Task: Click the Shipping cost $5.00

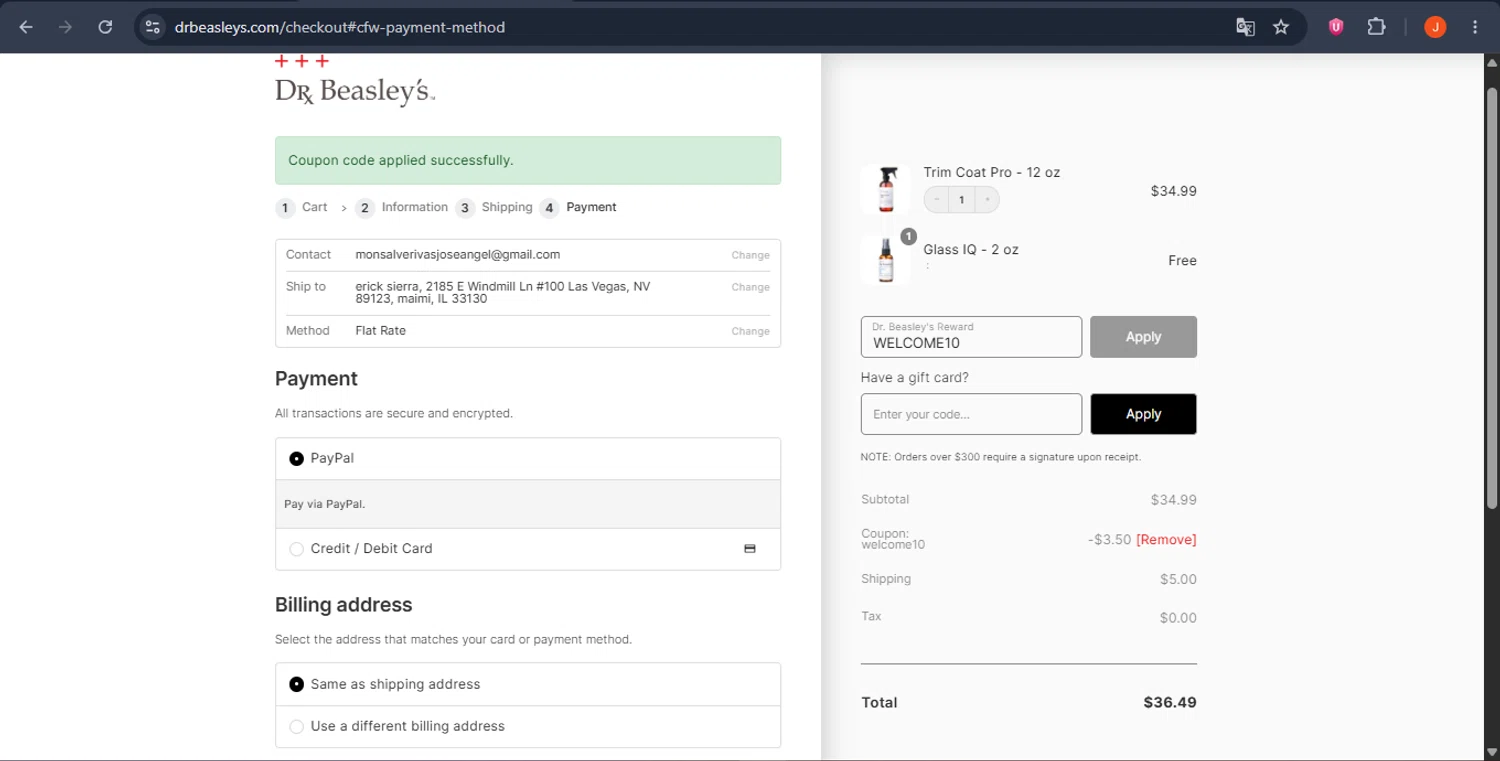Action: (x=1178, y=579)
